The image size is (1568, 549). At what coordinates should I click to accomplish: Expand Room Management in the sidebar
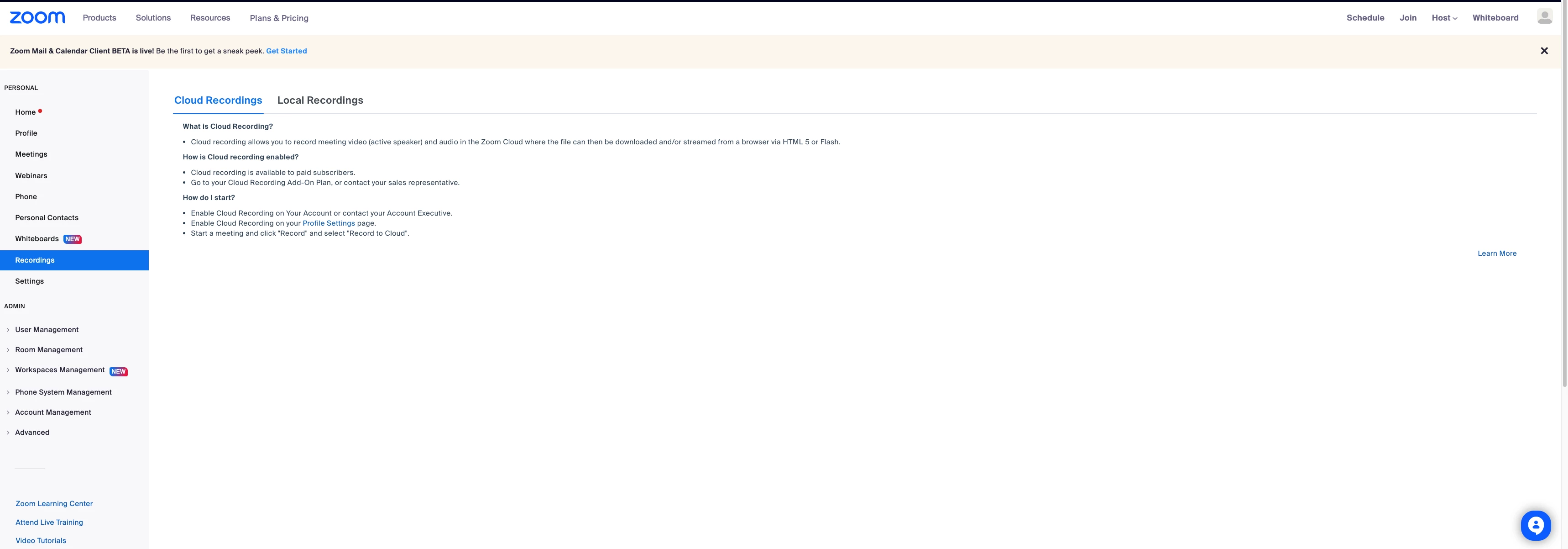click(49, 350)
